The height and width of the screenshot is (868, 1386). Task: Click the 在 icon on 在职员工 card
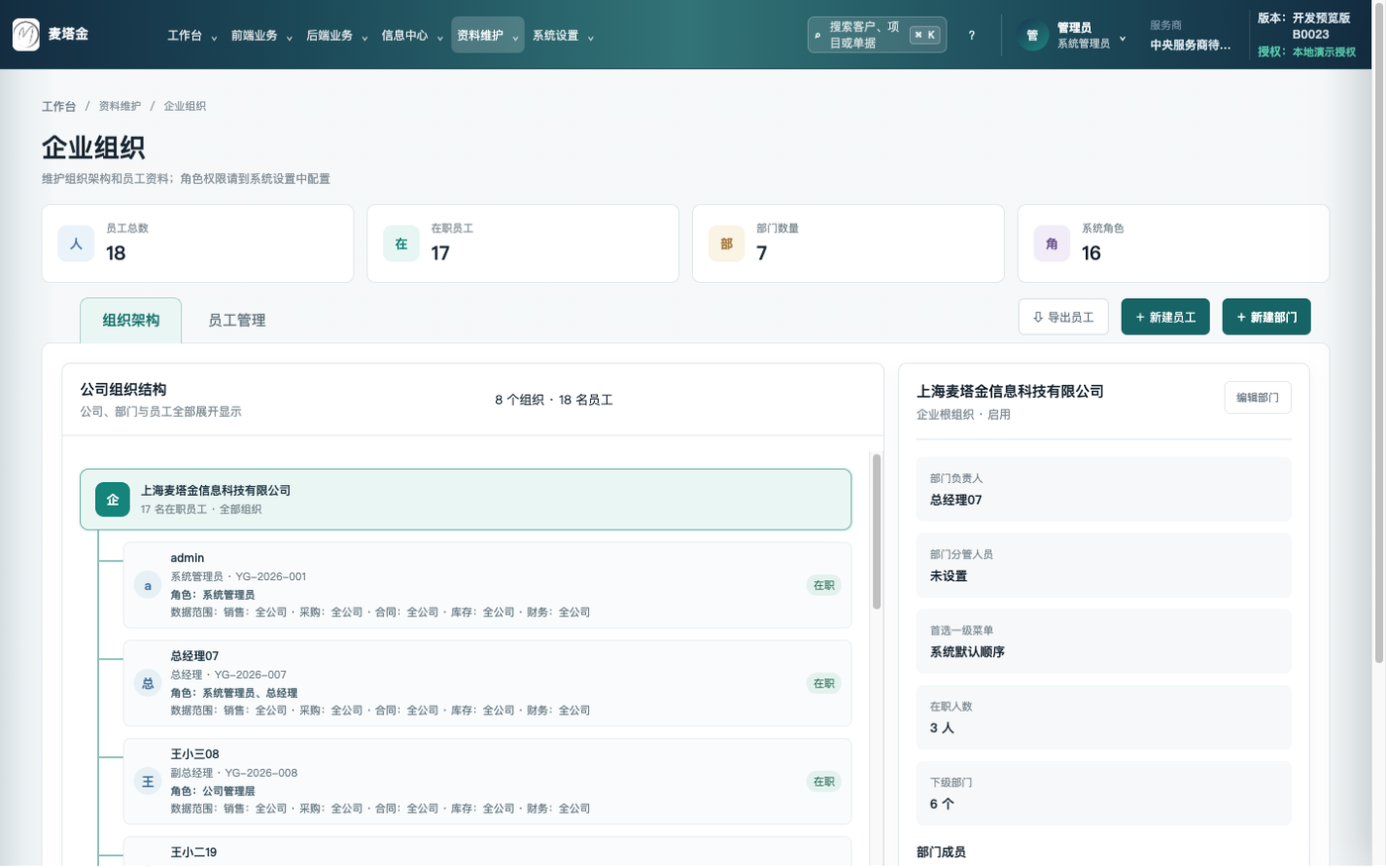tap(401, 243)
